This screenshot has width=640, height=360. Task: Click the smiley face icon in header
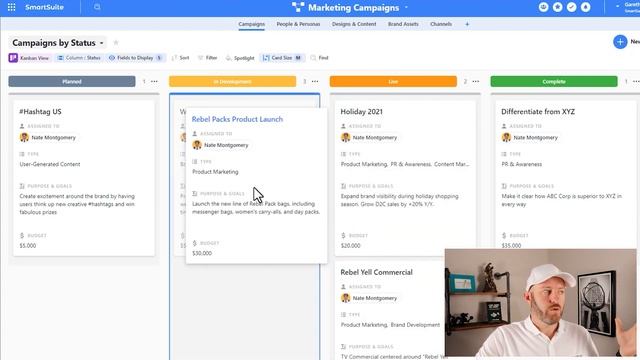tap(543, 7)
